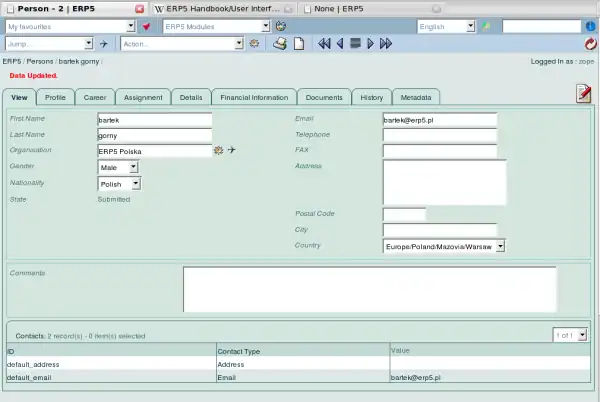Open the Action dropdown menu
Screen dimensions: 600x402
[x=181, y=44]
